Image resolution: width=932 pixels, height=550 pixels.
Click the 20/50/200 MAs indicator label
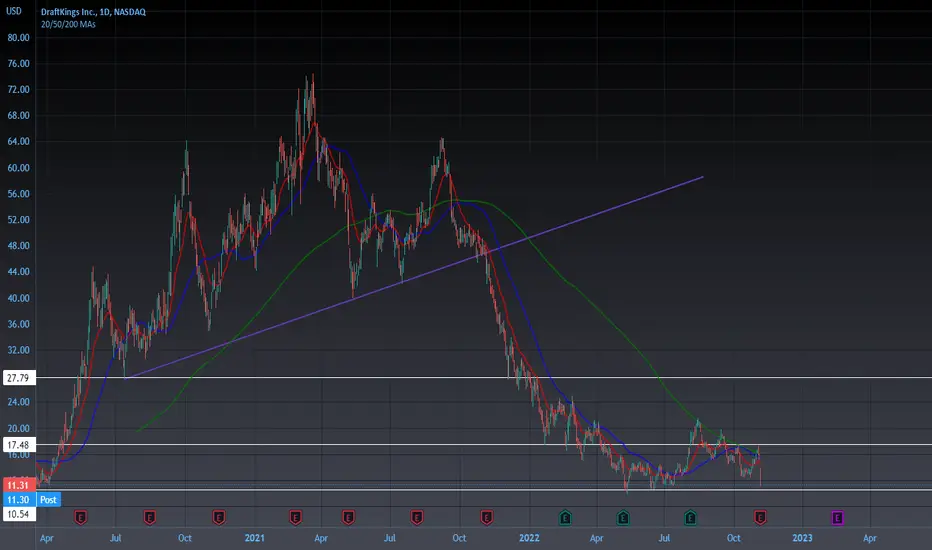click(68, 24)
